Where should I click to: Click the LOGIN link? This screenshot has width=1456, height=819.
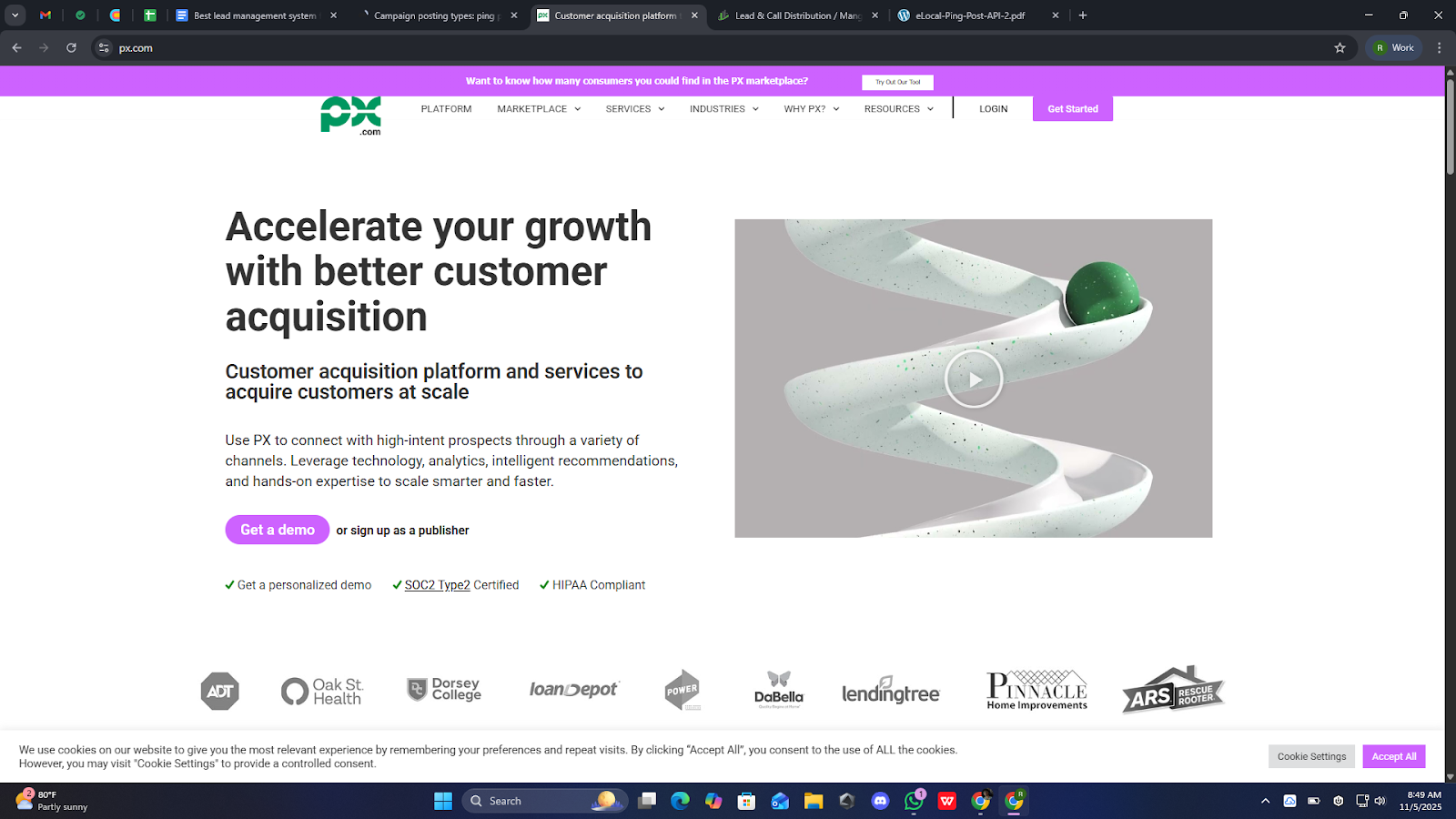[x=994, y=109]
